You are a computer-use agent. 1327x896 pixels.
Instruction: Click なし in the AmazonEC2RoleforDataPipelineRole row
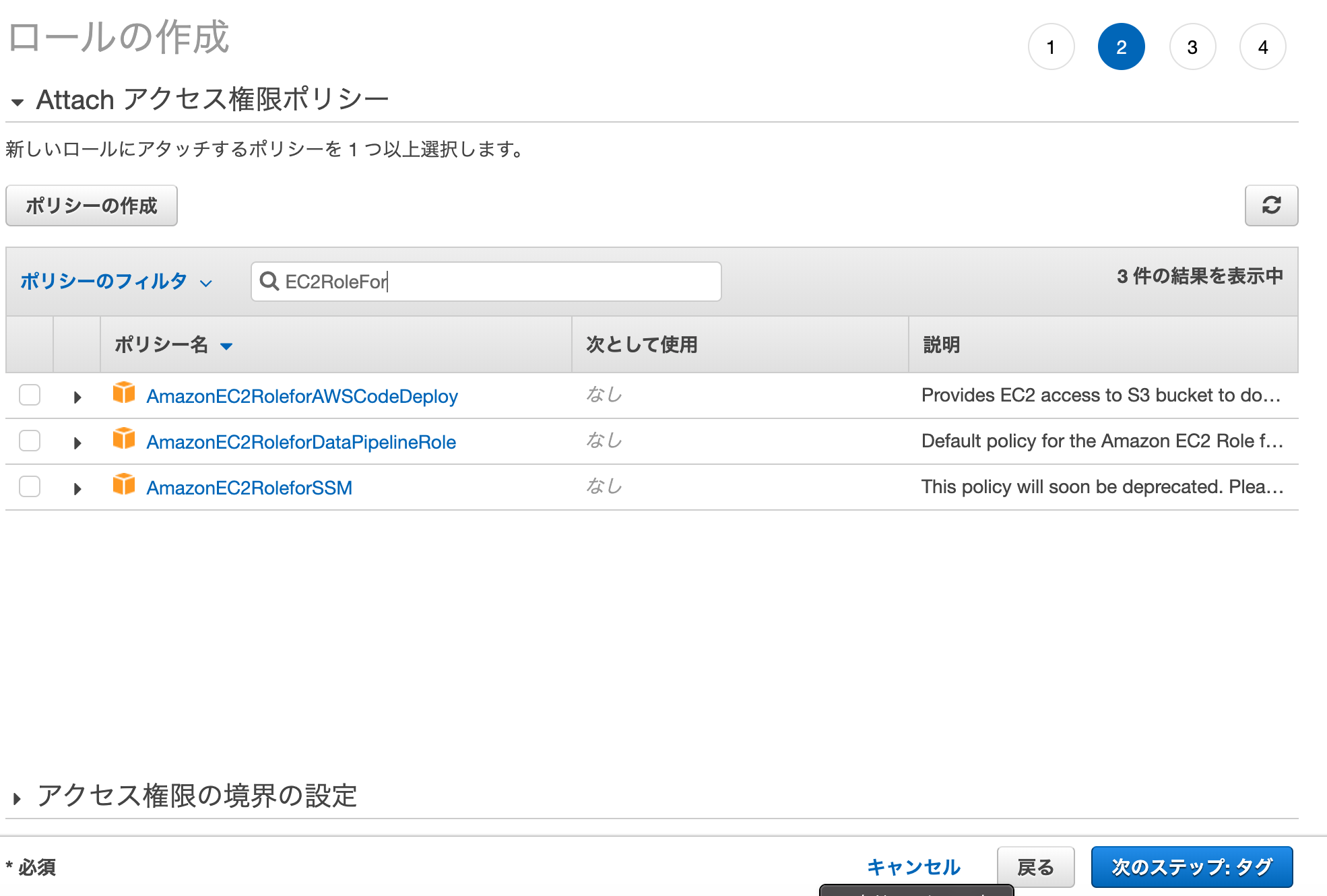604,440
